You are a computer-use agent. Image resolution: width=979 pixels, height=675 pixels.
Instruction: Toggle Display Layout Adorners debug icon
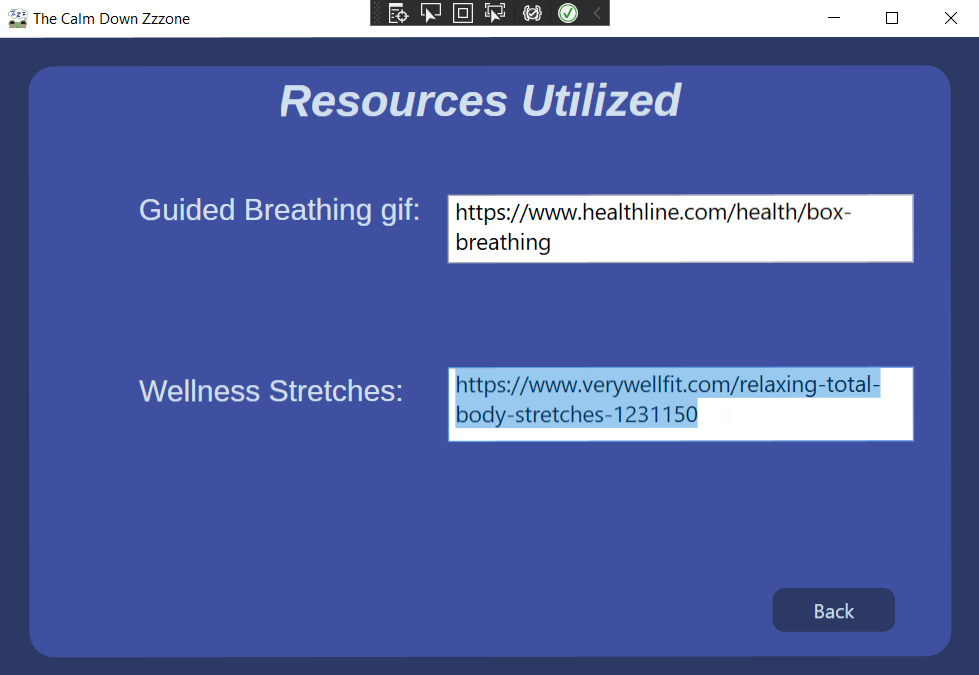463,13
